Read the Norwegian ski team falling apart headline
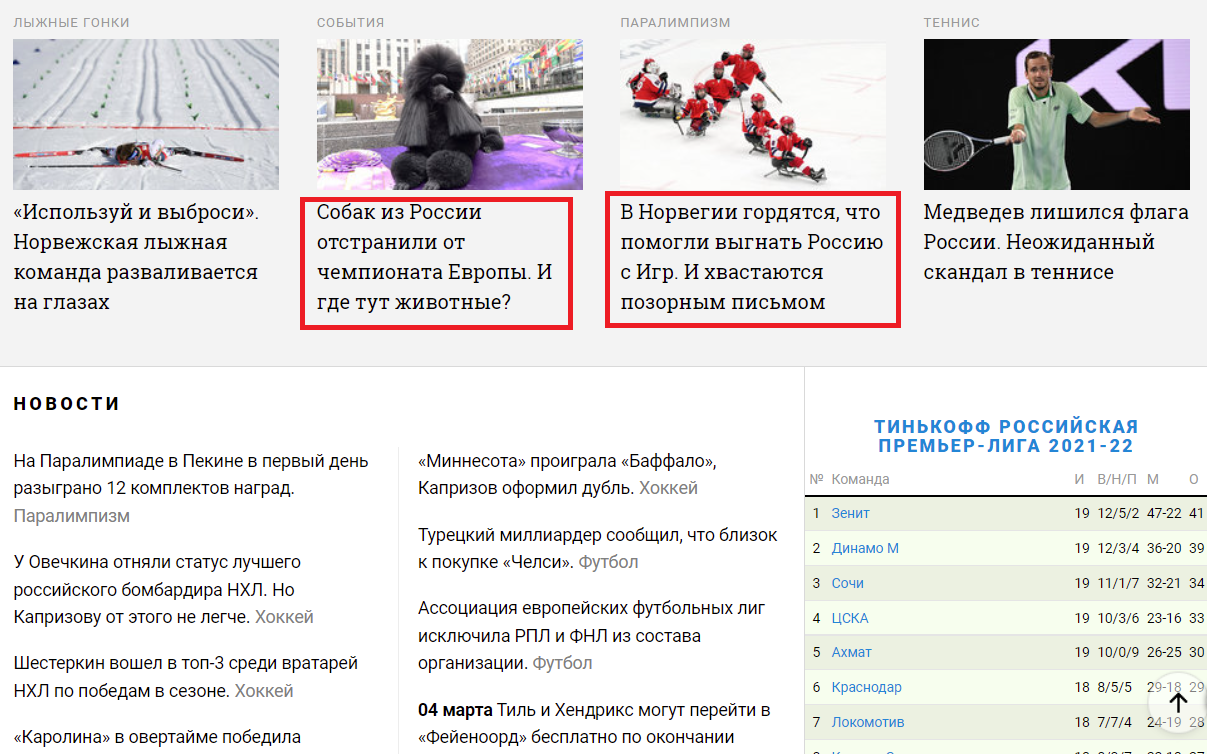 tap(136, 257)
